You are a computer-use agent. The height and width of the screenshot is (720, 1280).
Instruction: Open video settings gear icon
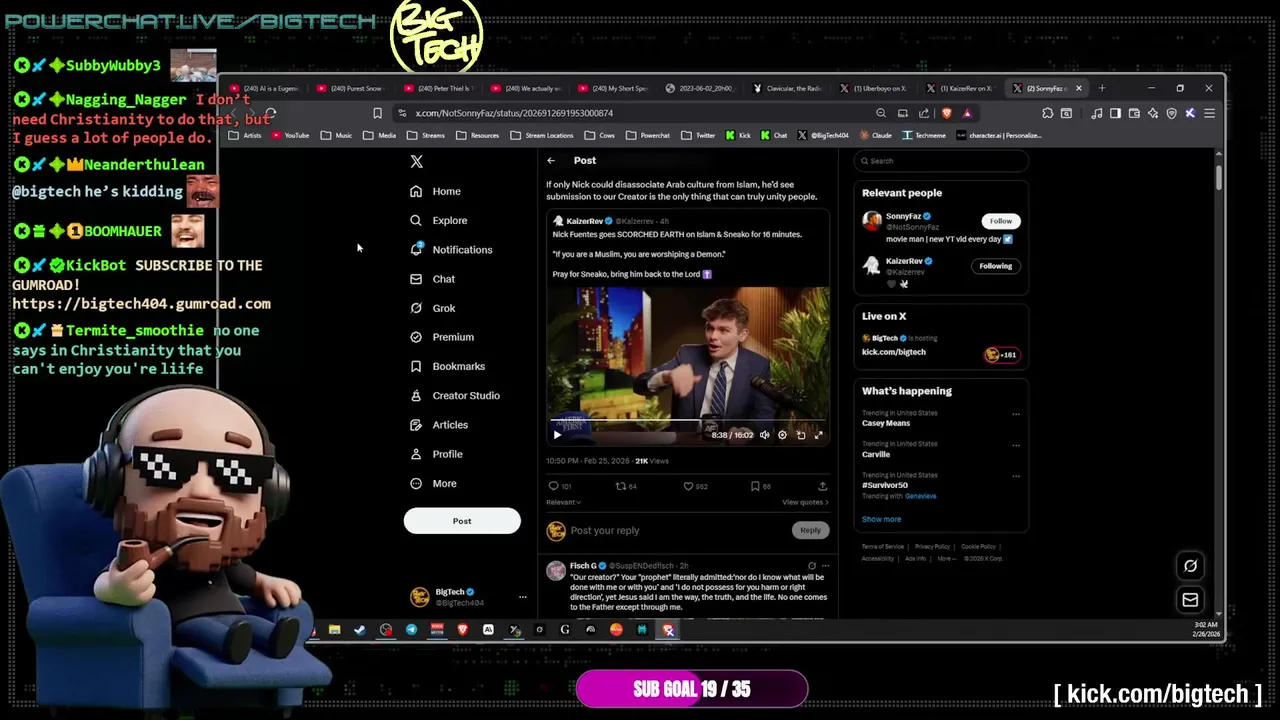(x=783, y=435)
